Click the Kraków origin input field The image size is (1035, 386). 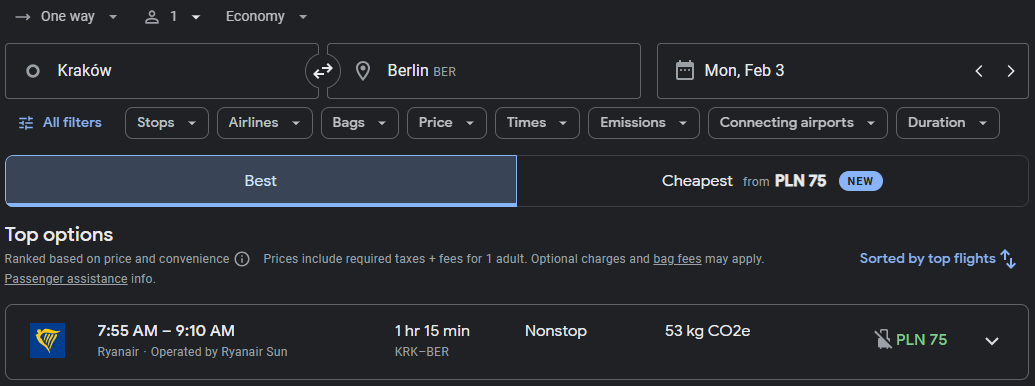coord(162,71)
